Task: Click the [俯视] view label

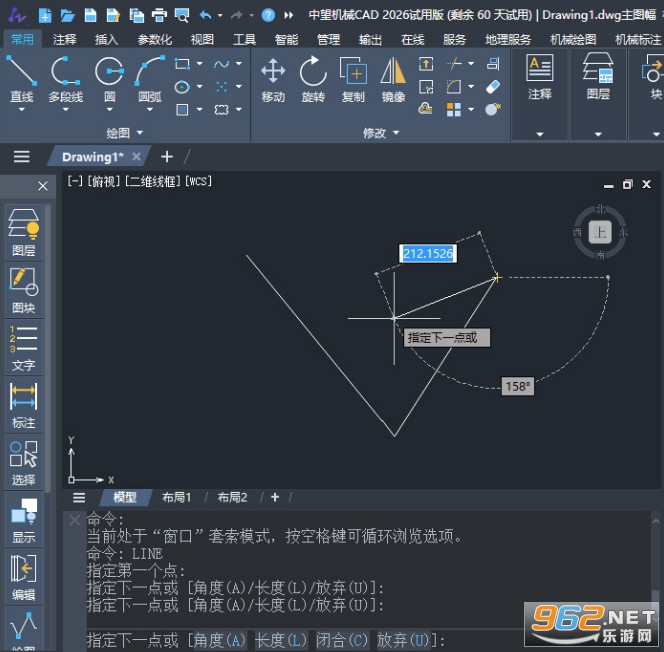Action: (x=104, y=182)
